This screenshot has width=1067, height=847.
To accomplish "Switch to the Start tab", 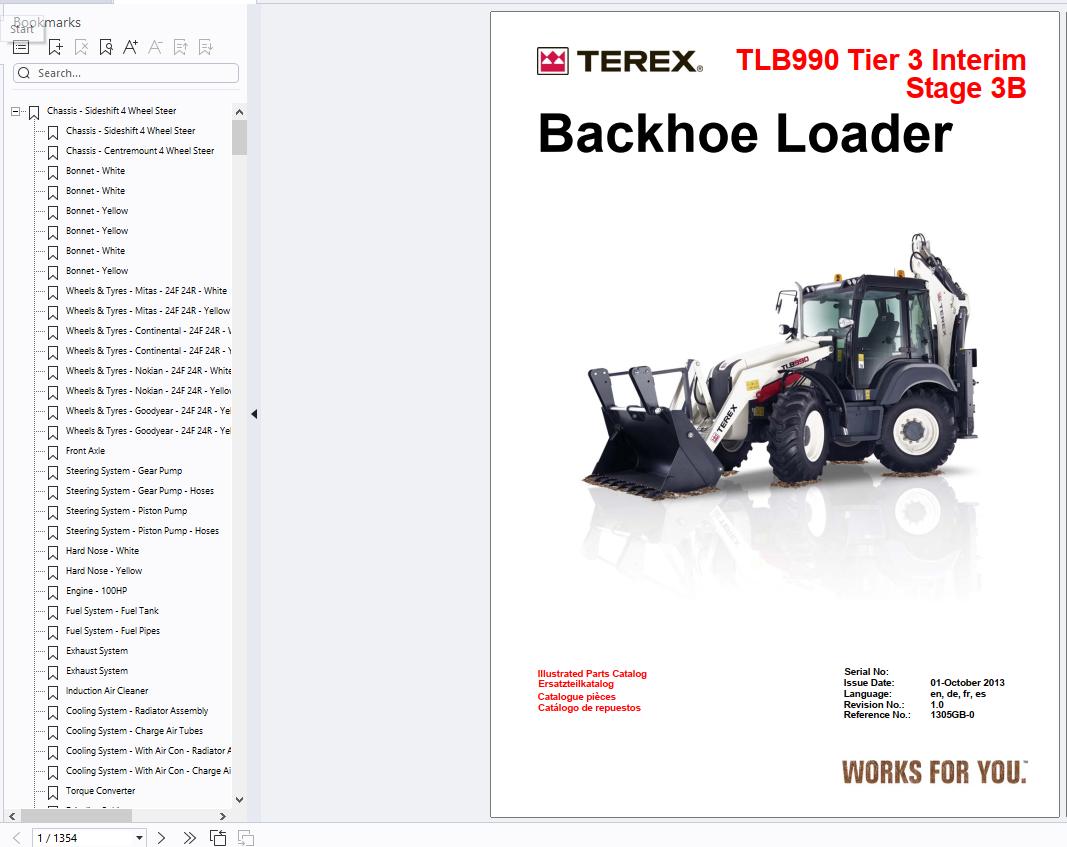I will (x=20, y=29).
